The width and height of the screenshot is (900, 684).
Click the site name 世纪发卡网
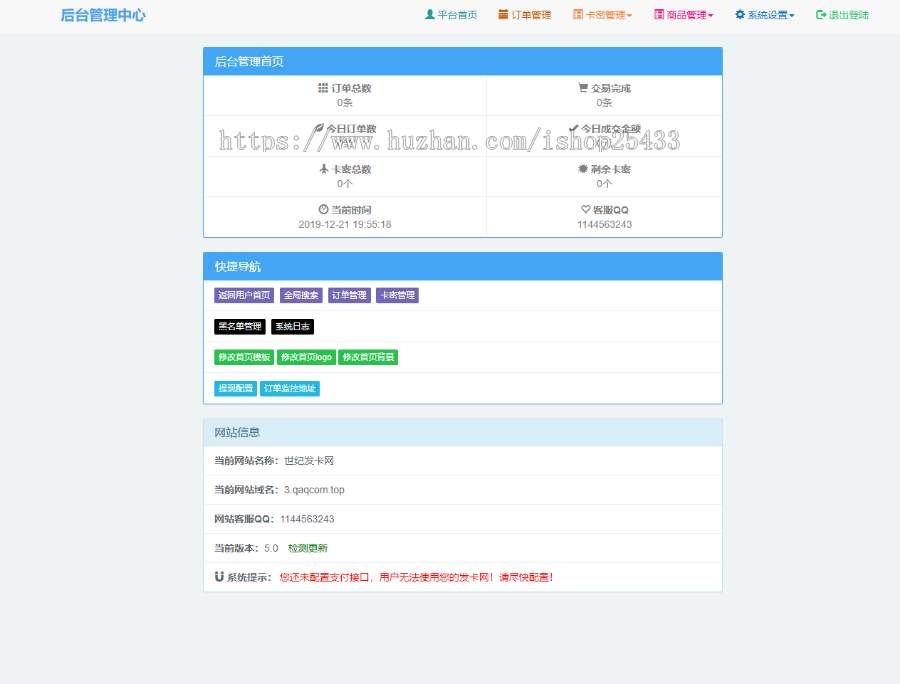[309, 461]
